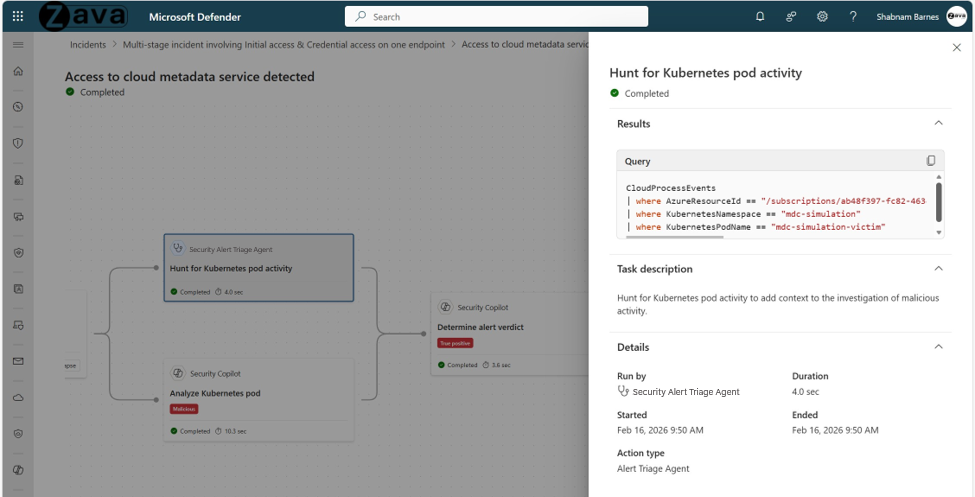Image resolution: width=975 pixels, height=497 pixels.
Task: Open notifications bell in header
Action: click(x=760, y=16)
